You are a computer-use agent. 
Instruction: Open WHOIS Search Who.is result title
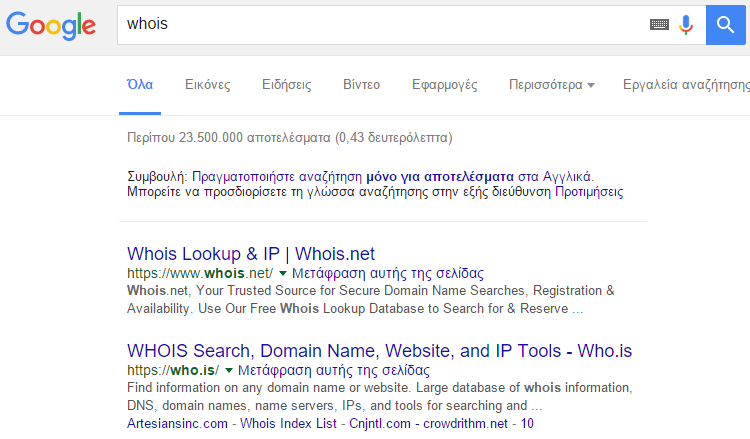pos(379,351)
